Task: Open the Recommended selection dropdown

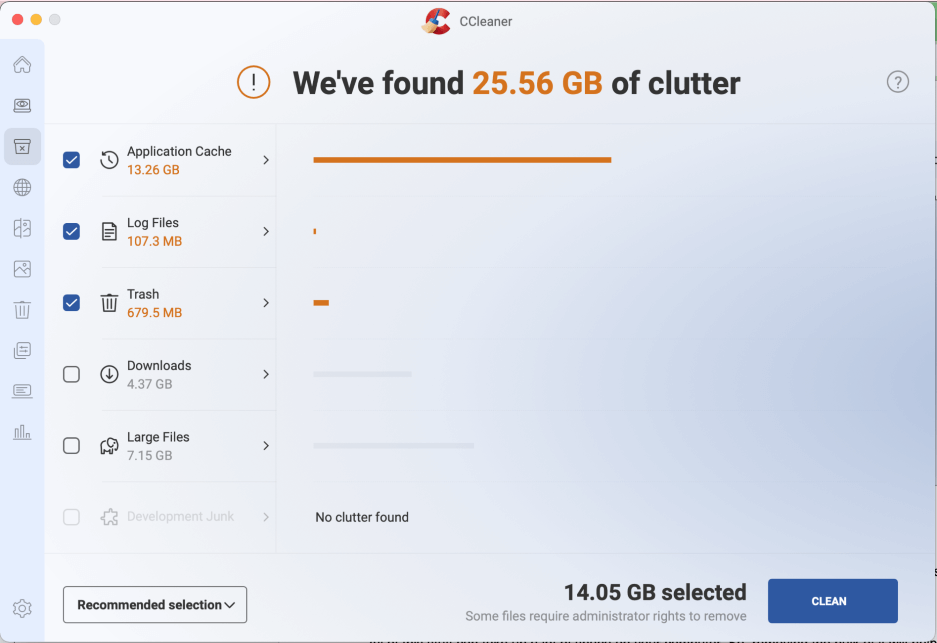Action: coord(155,605)
